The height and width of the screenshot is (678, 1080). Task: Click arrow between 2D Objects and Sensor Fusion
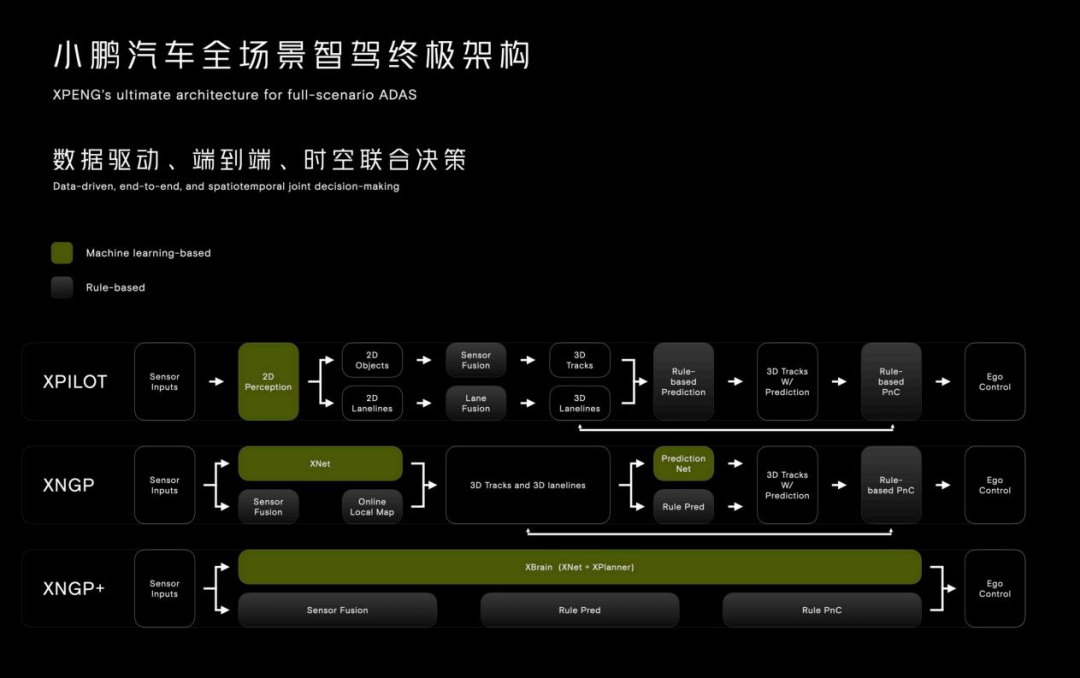click(x=424, y=360)
